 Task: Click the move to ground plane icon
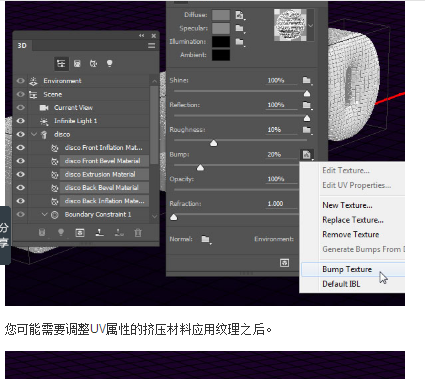click(x=99, y=232)
